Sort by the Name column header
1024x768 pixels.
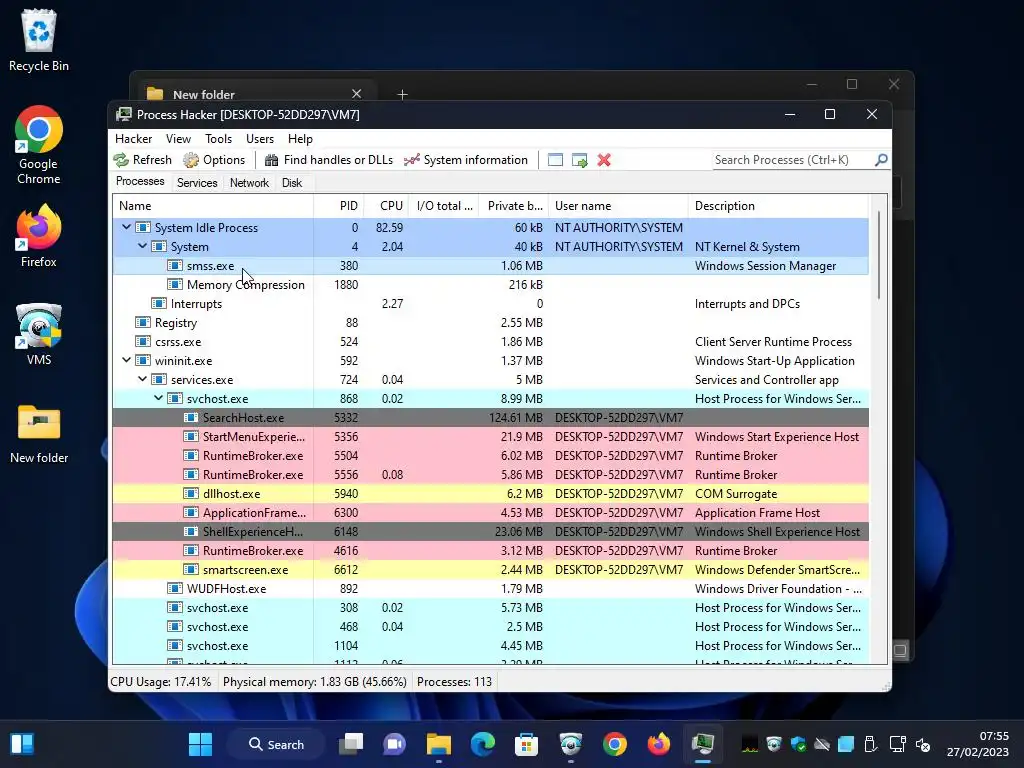(213, 206)
